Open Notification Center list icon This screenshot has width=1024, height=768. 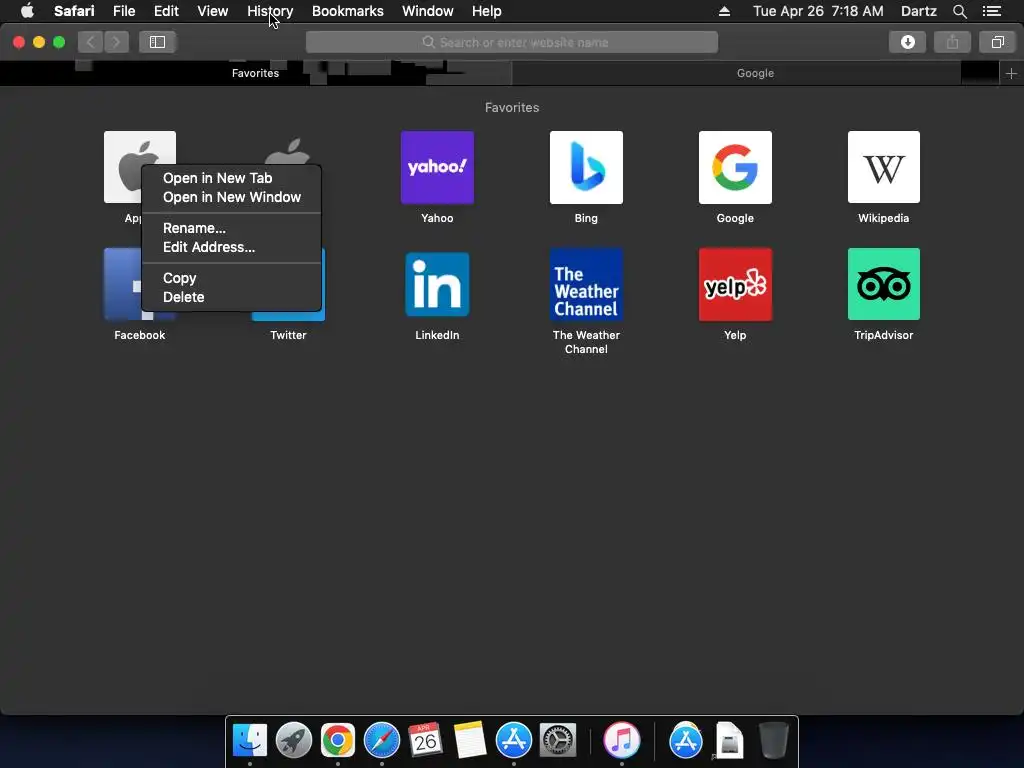tap(992, 11)
